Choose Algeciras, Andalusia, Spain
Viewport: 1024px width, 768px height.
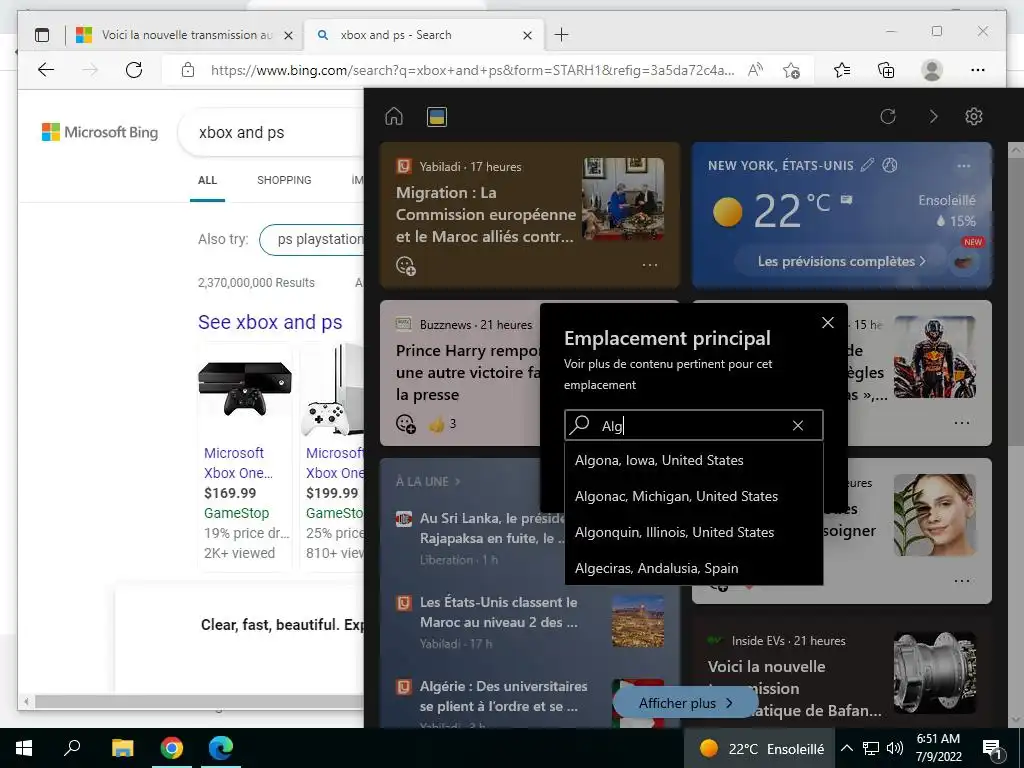click(694, 568)
